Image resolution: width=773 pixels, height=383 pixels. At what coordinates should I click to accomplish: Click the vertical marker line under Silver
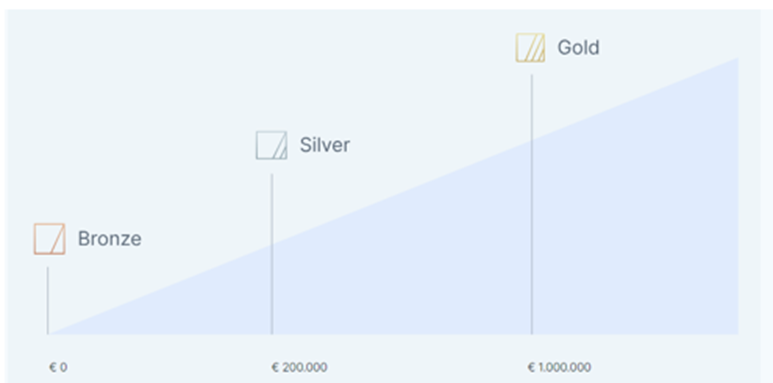[272, 254]
